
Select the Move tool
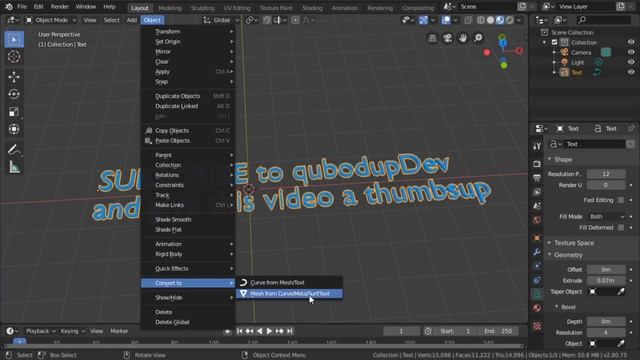14,77
